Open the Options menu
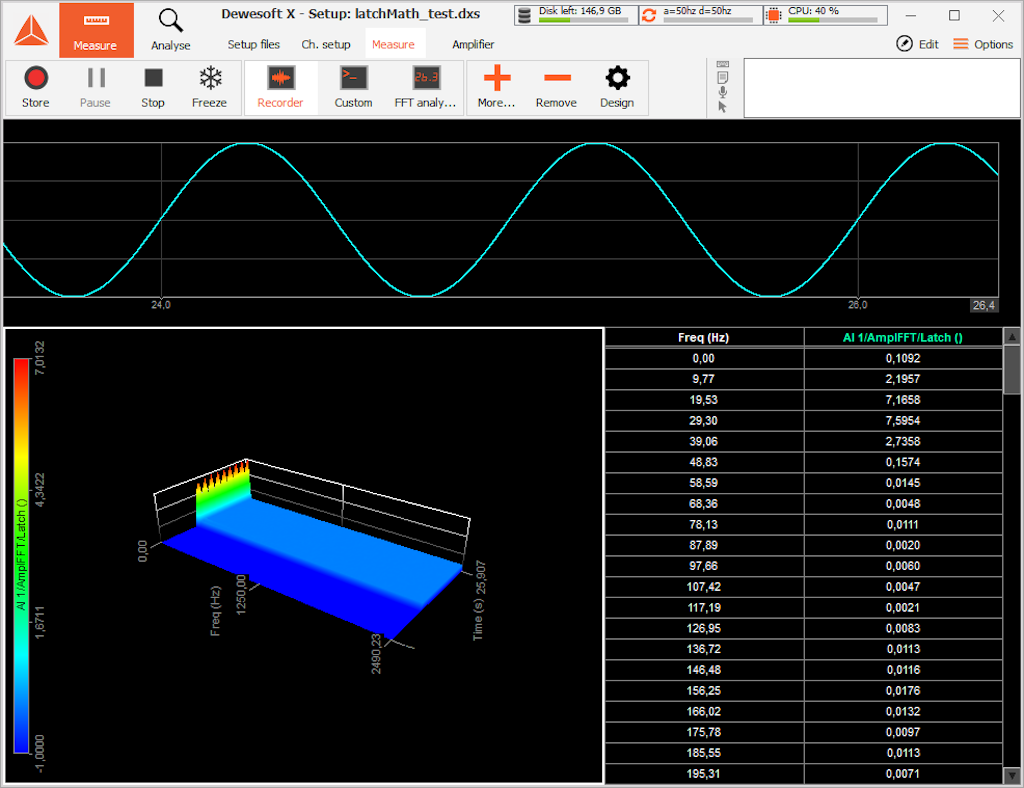Viewport: 1024px width, 788px height. click(x=984, y=44)
